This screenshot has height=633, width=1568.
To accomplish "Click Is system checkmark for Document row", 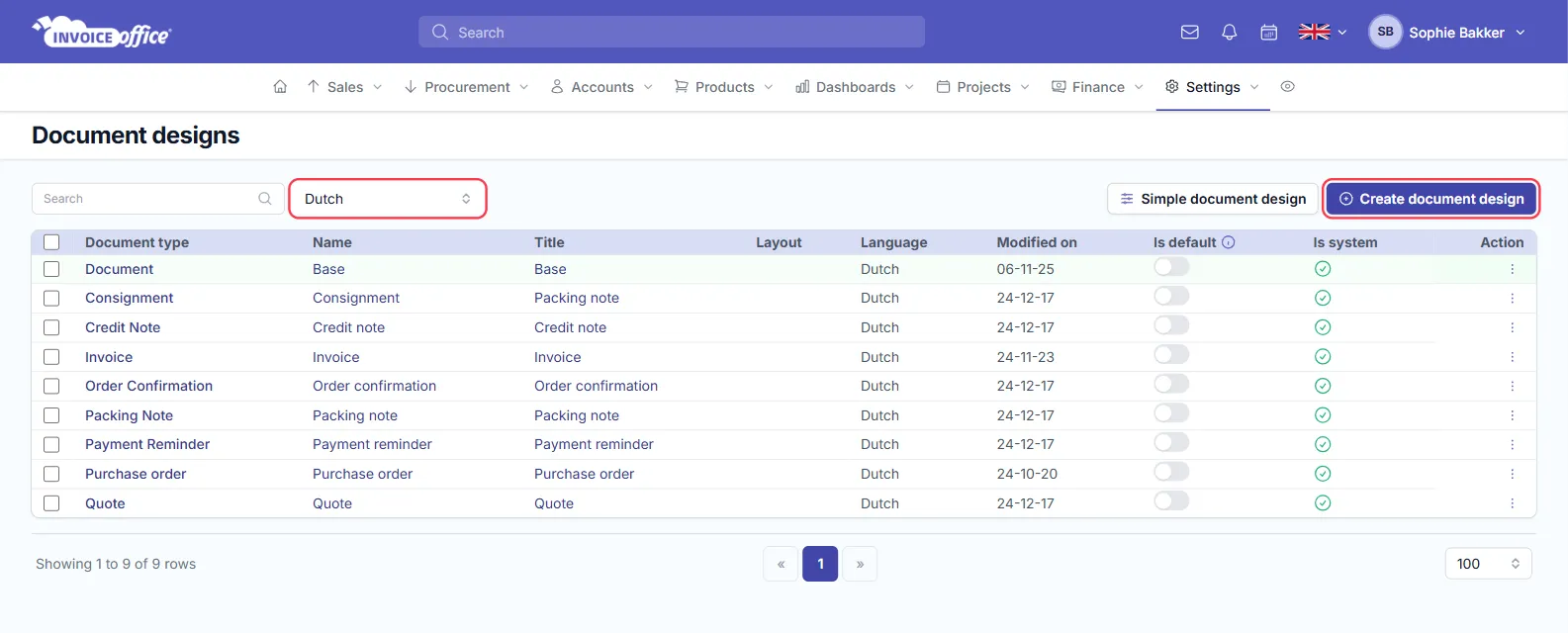I will (1323, 269).
